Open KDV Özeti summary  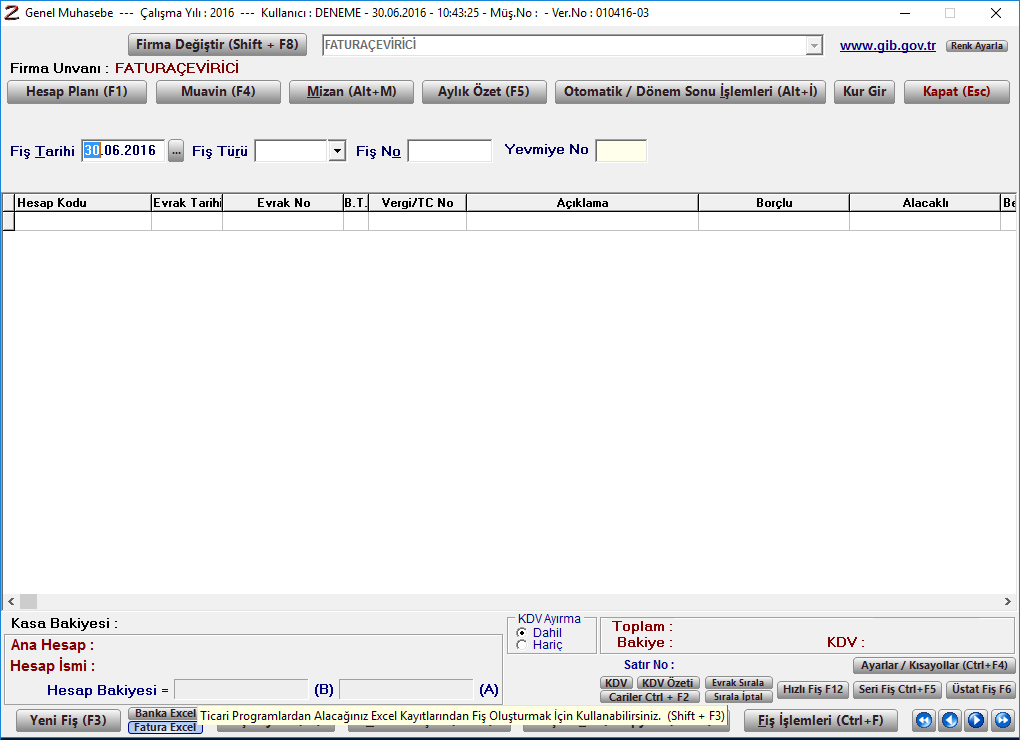point(667,683)
